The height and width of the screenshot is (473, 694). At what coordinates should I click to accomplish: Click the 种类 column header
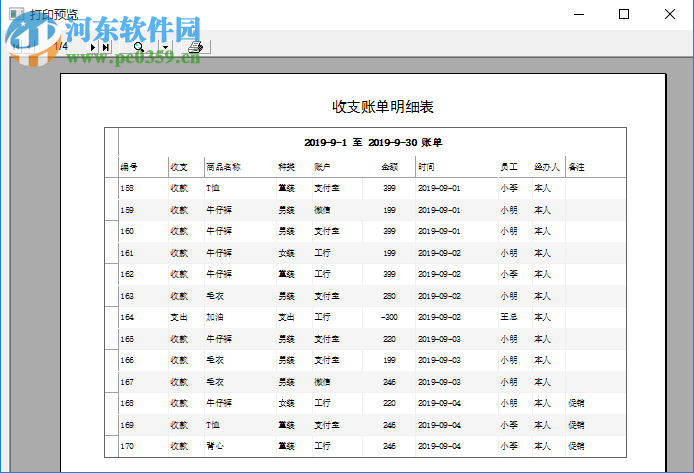point(286,167)
